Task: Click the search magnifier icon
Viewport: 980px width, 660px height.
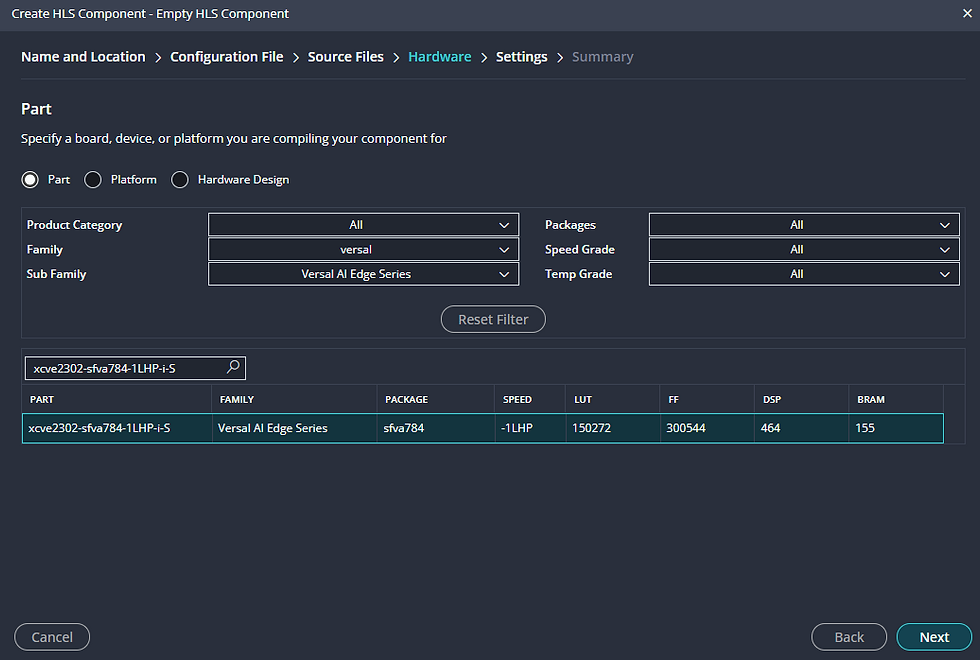Action: (x=233, y=367)
